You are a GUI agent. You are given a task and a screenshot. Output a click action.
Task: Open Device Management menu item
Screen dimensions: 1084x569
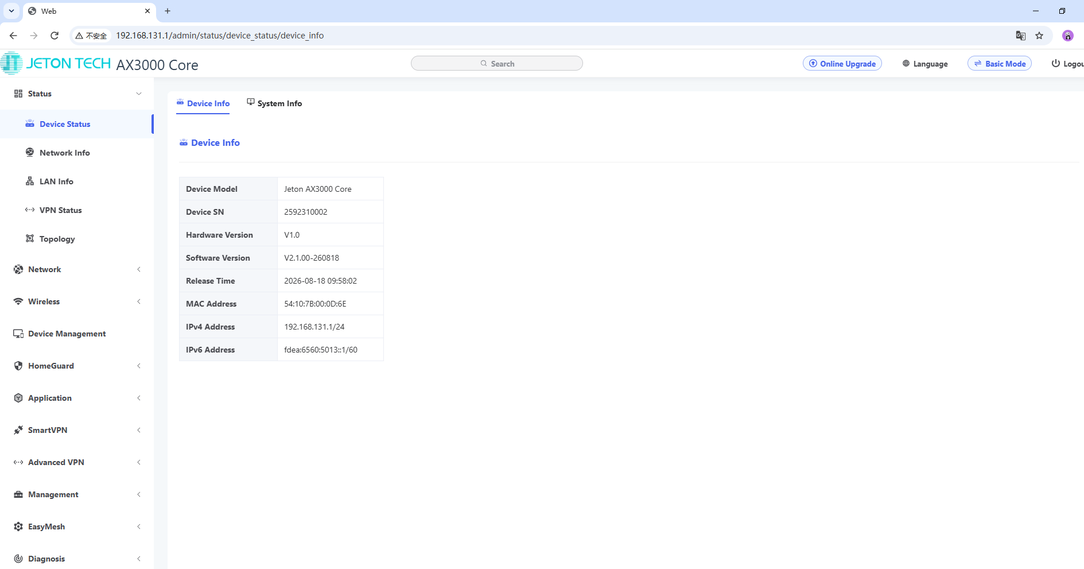tap(67, 333)
